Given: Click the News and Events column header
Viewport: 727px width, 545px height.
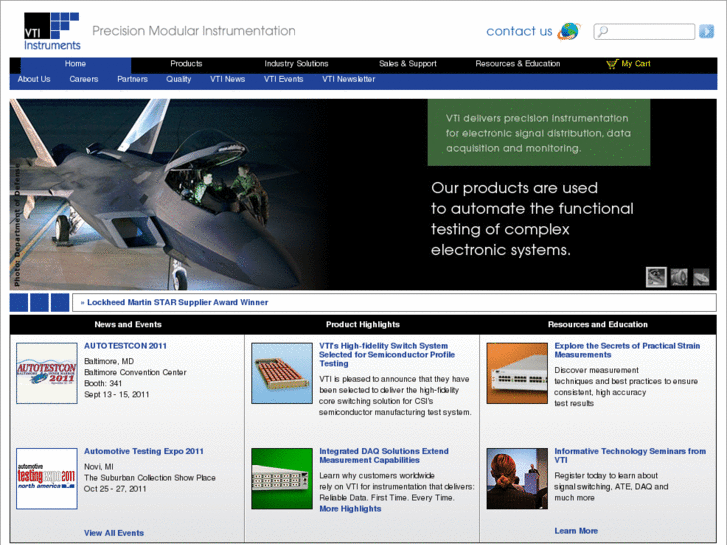Looking at the screenshot, I should click(x=128, y=325).
